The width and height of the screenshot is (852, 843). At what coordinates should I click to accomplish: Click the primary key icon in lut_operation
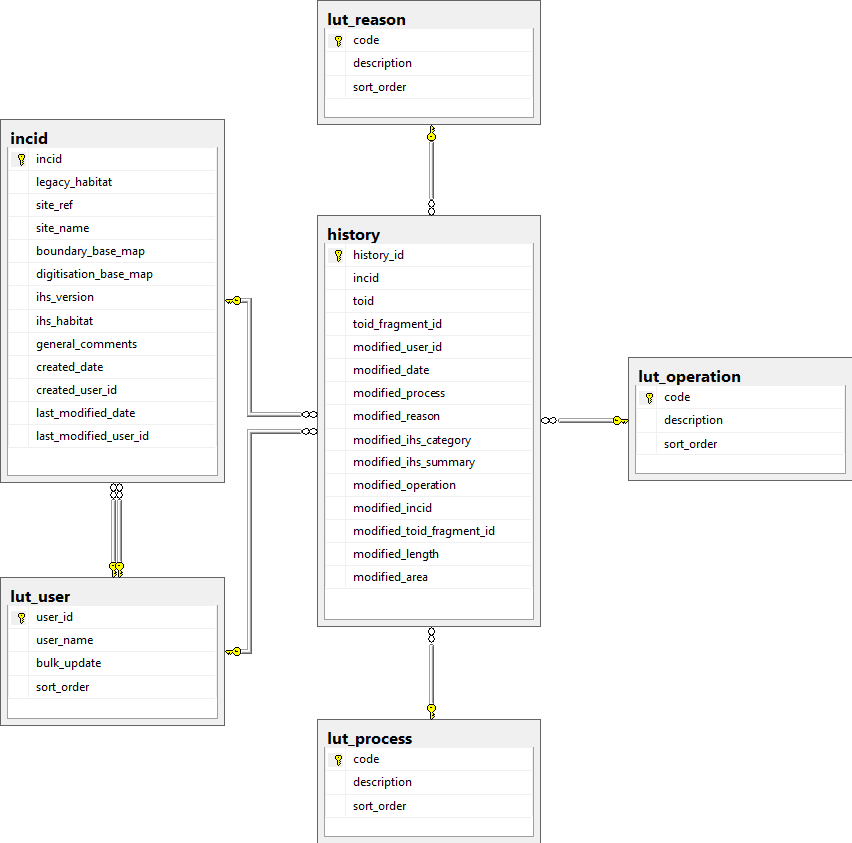(x=648, y=396)
